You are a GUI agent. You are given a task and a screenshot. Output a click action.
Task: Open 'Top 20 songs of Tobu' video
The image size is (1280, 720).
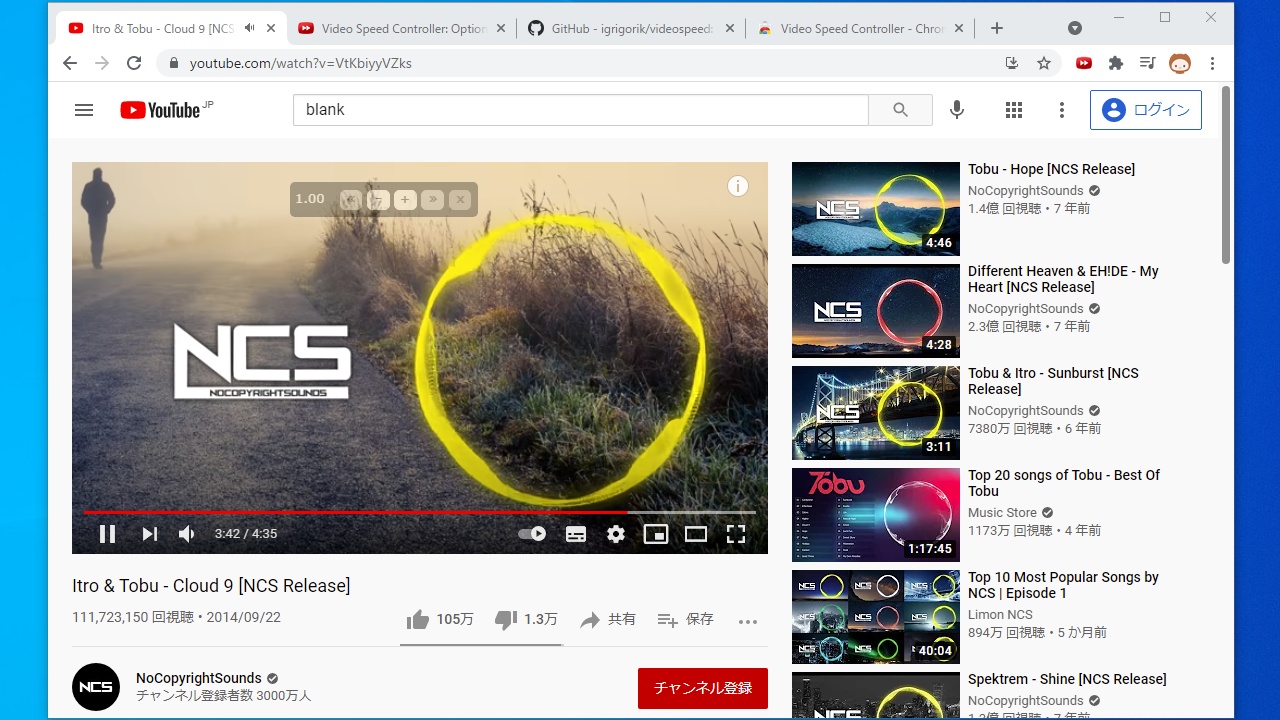click(x=1064, y=483)
